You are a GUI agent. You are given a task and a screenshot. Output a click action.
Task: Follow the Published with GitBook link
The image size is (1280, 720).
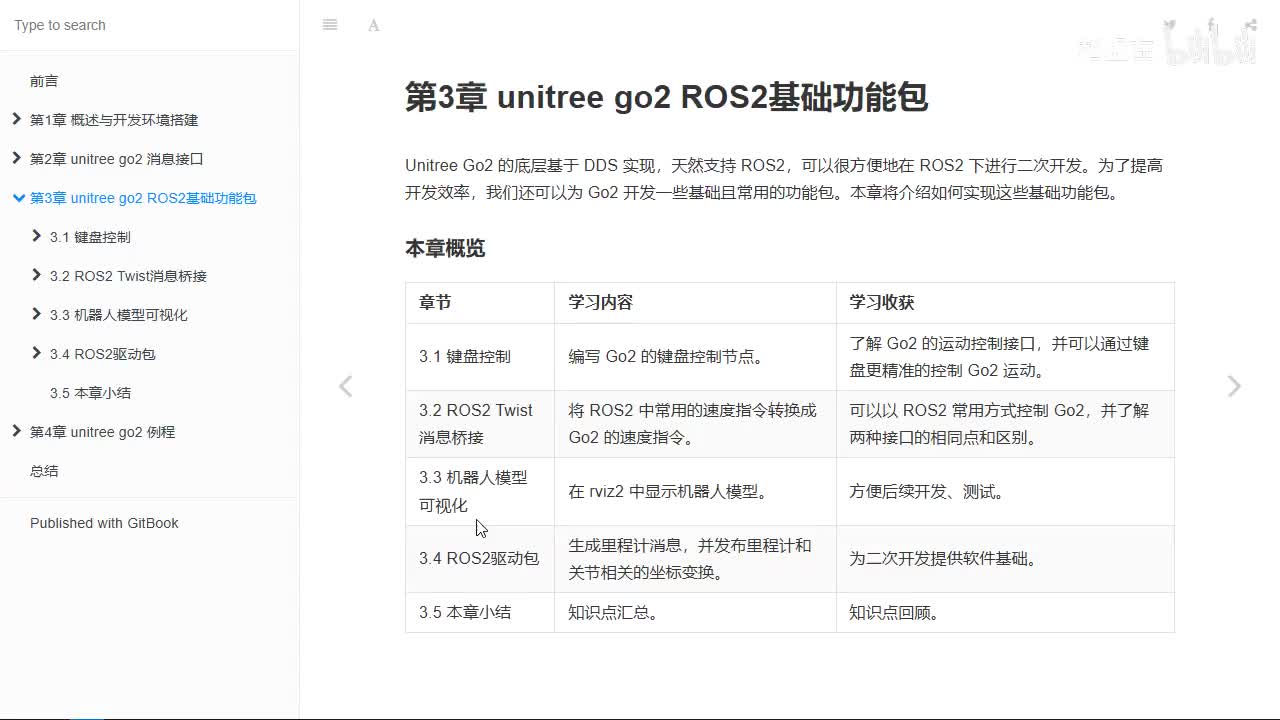pos(104,523)
